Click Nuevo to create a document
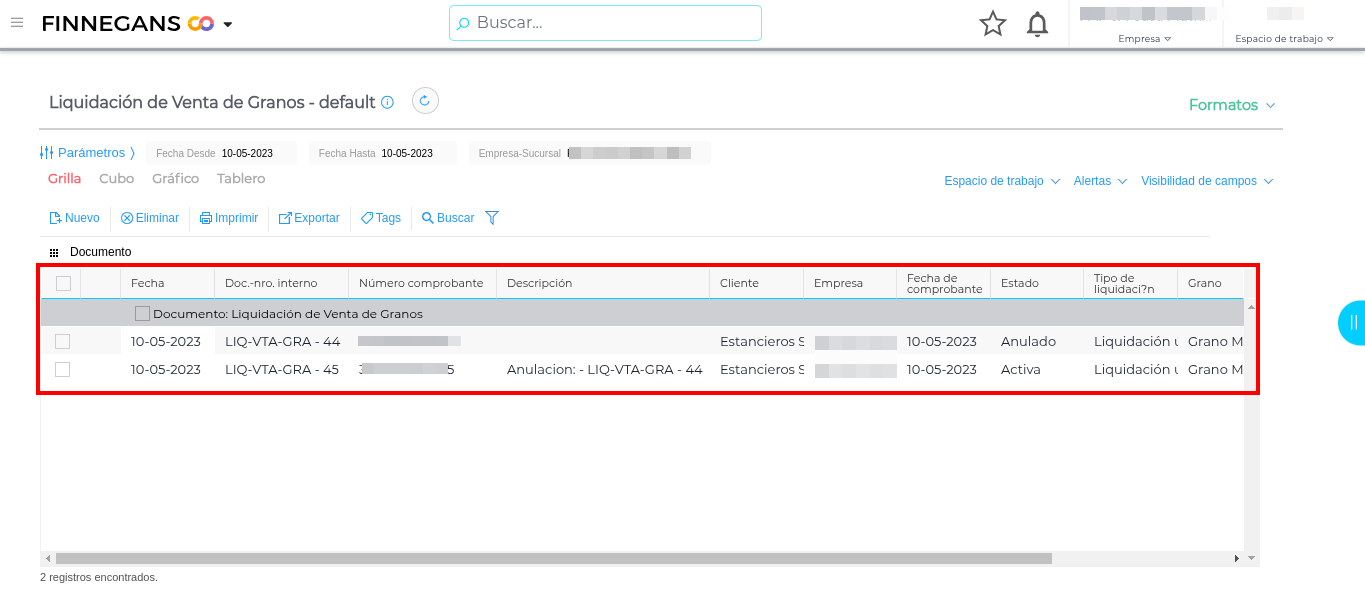Image resolution: width=1365 pixels, height=594 pixels. click(75, 218)
